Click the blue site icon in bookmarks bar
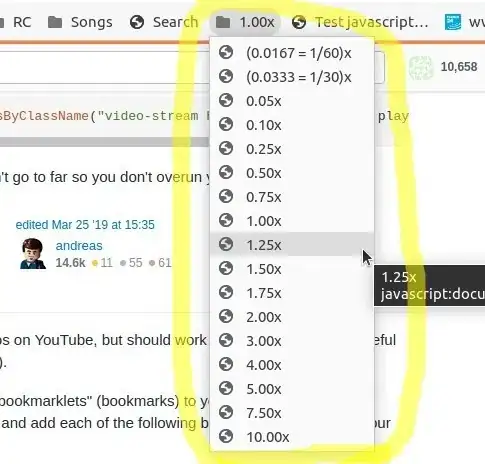The height and width of the screenshot is (464, 485). (x=453, y=22)
